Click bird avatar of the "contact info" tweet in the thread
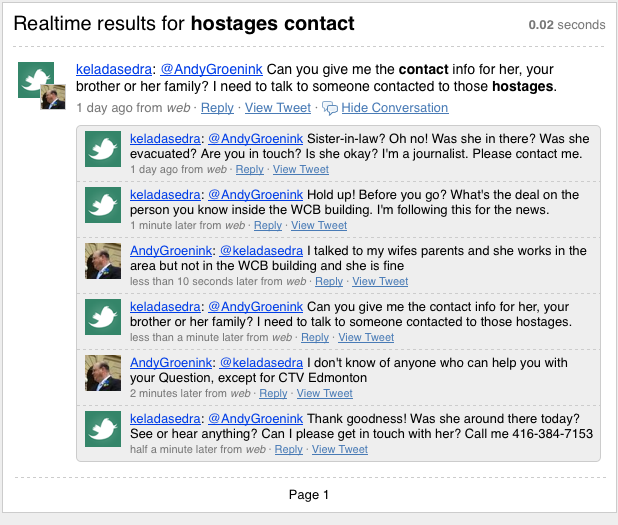This screenshot has width=618, height=525. [103, 317]
